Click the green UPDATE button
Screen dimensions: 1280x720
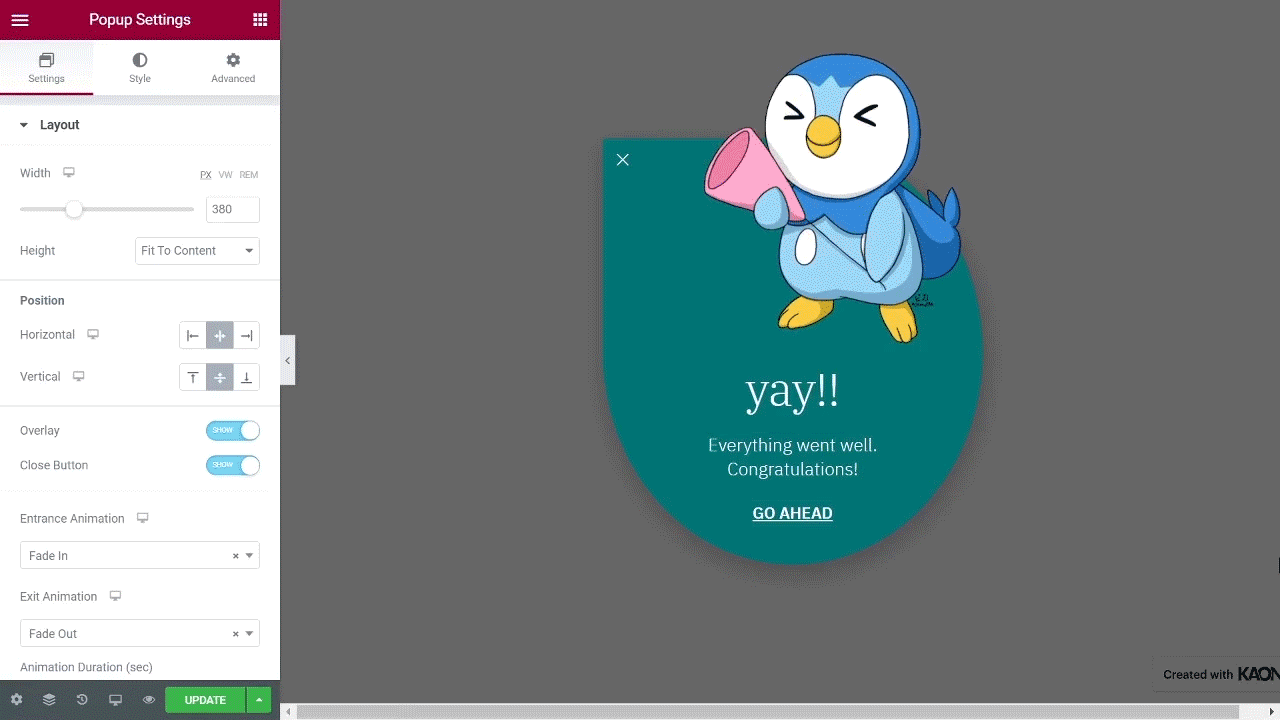point(205,700)
